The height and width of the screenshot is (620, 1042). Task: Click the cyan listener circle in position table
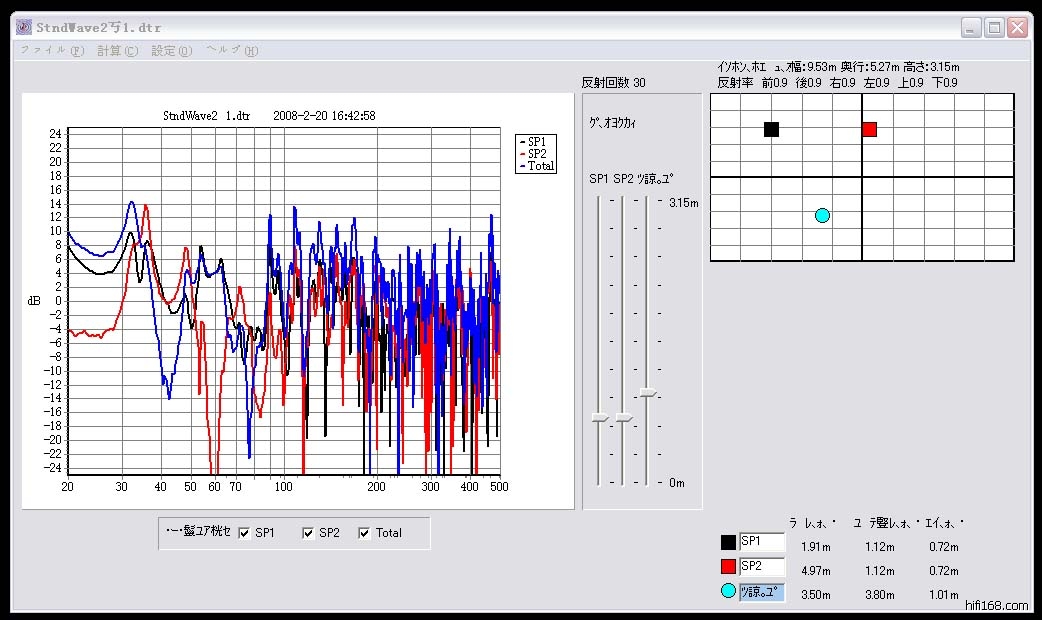pos(728,591)
